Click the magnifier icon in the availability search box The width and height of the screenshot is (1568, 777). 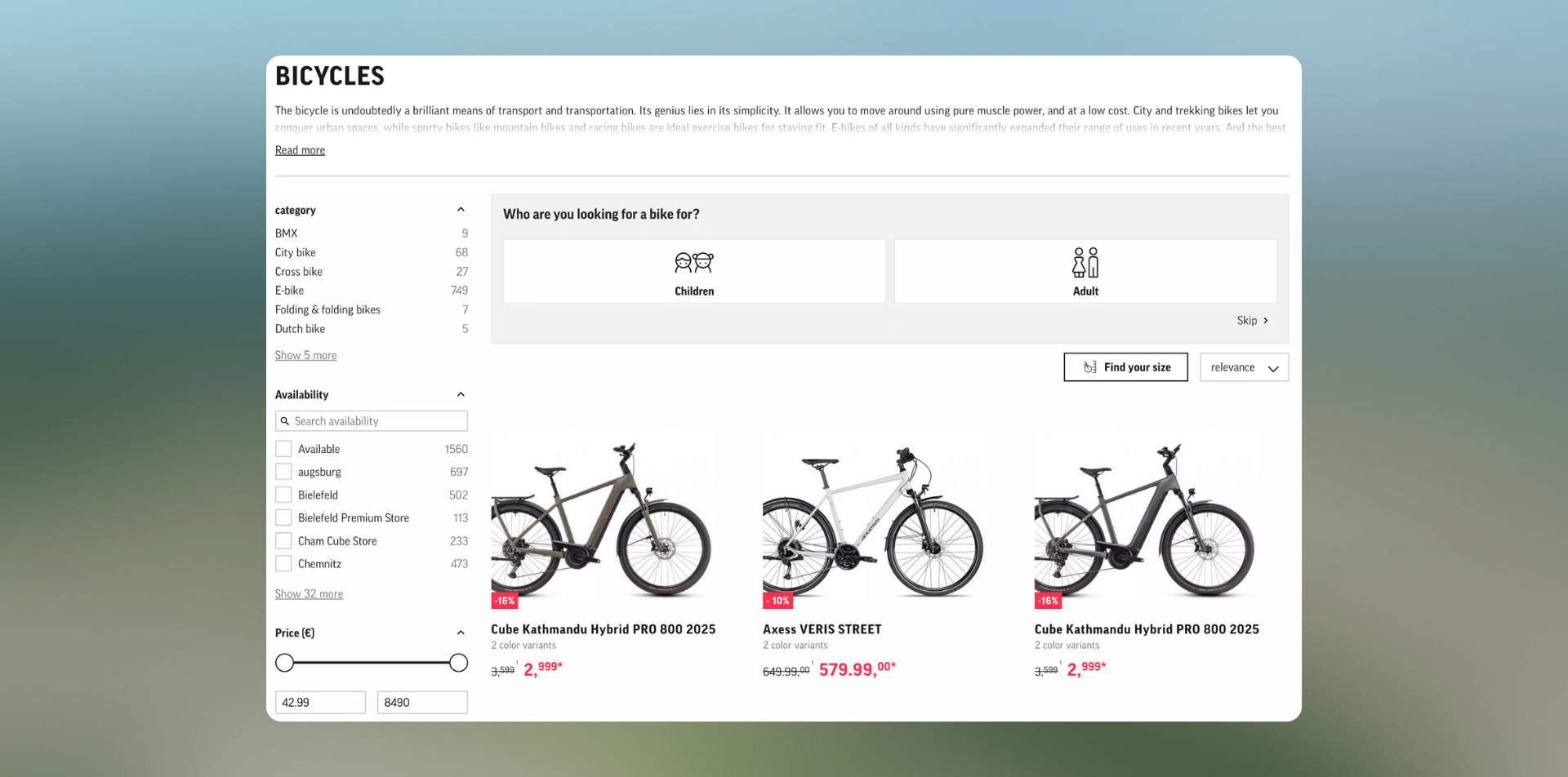[285, 420]
